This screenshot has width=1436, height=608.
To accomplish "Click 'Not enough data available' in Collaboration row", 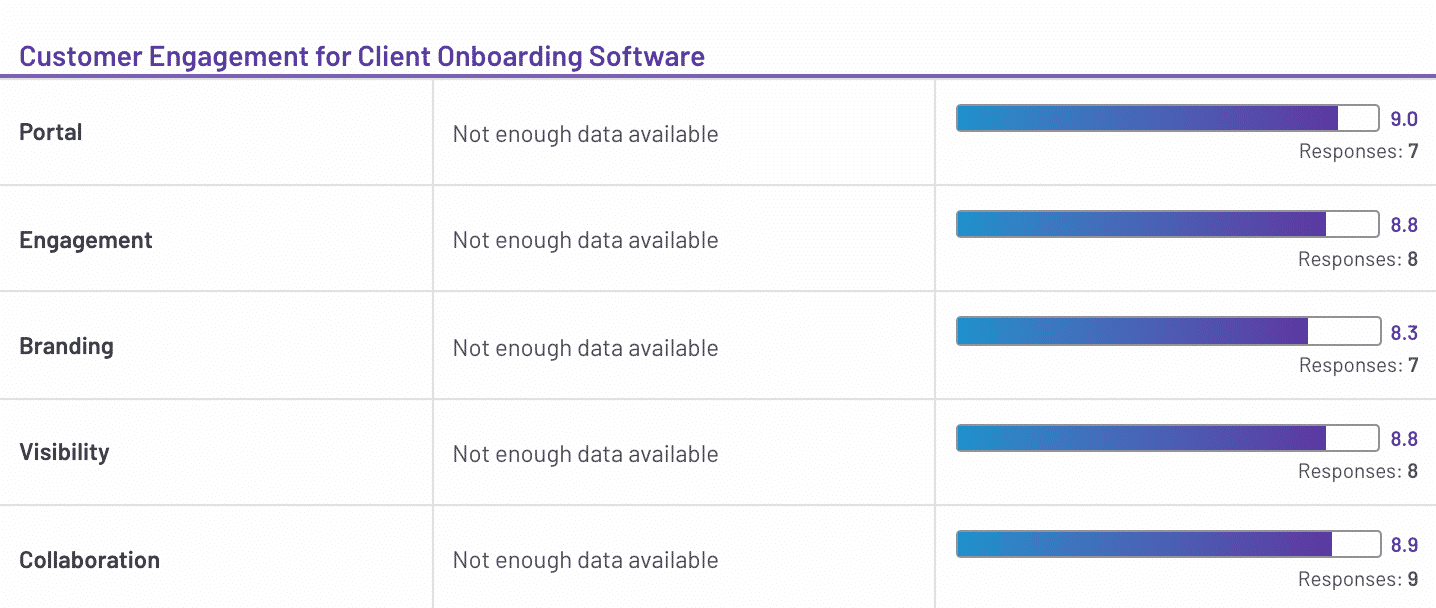I will (585, 560).
